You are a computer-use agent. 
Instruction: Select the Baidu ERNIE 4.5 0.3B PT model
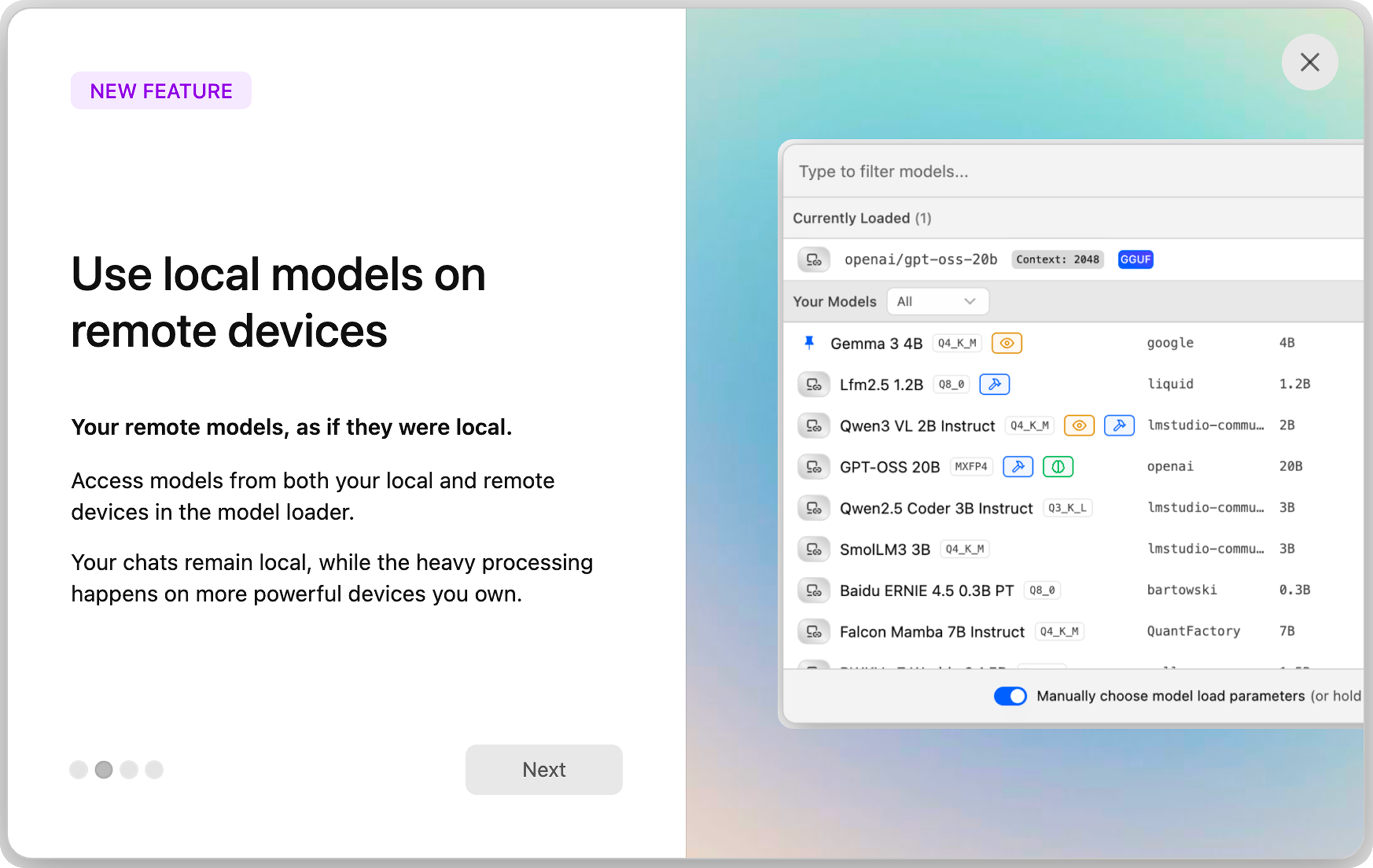pos(926,590)
